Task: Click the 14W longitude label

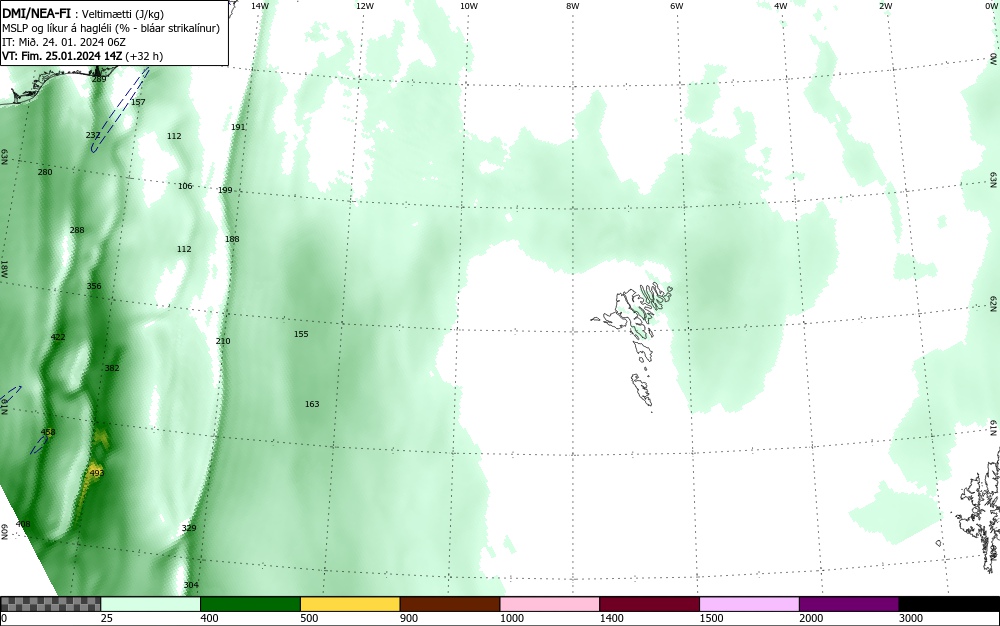Action: (x=260, y=6)
